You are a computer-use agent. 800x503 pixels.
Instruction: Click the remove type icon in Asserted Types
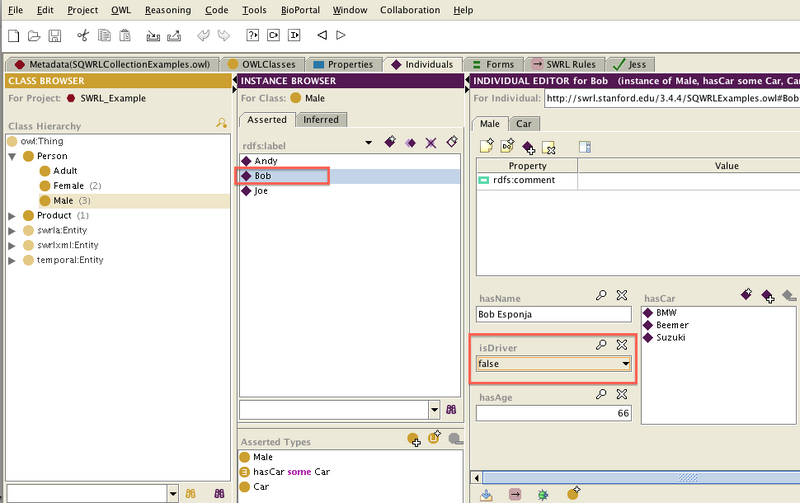coord(456,439)
